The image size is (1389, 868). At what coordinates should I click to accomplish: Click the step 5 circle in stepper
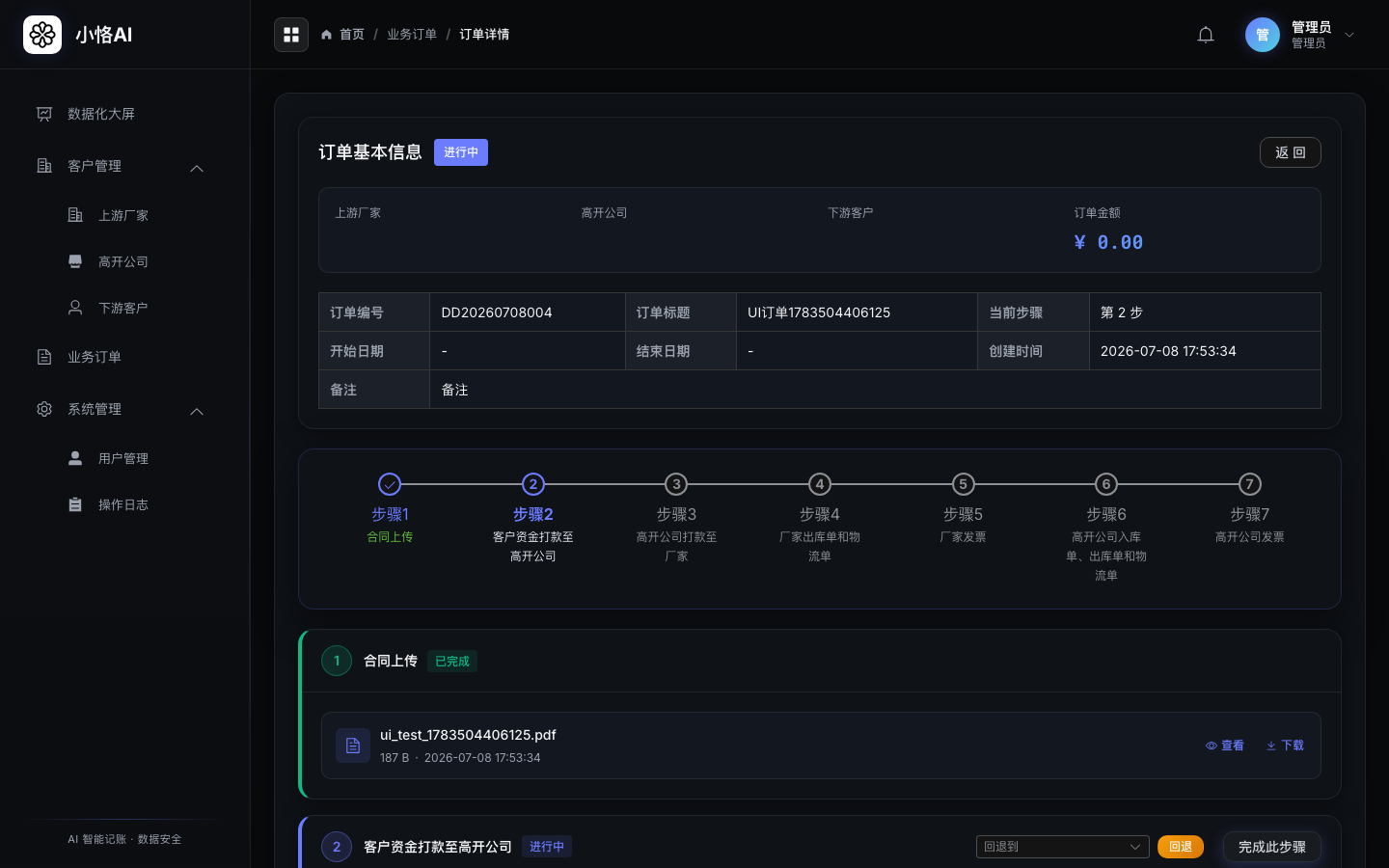click(x=963, y=484)
